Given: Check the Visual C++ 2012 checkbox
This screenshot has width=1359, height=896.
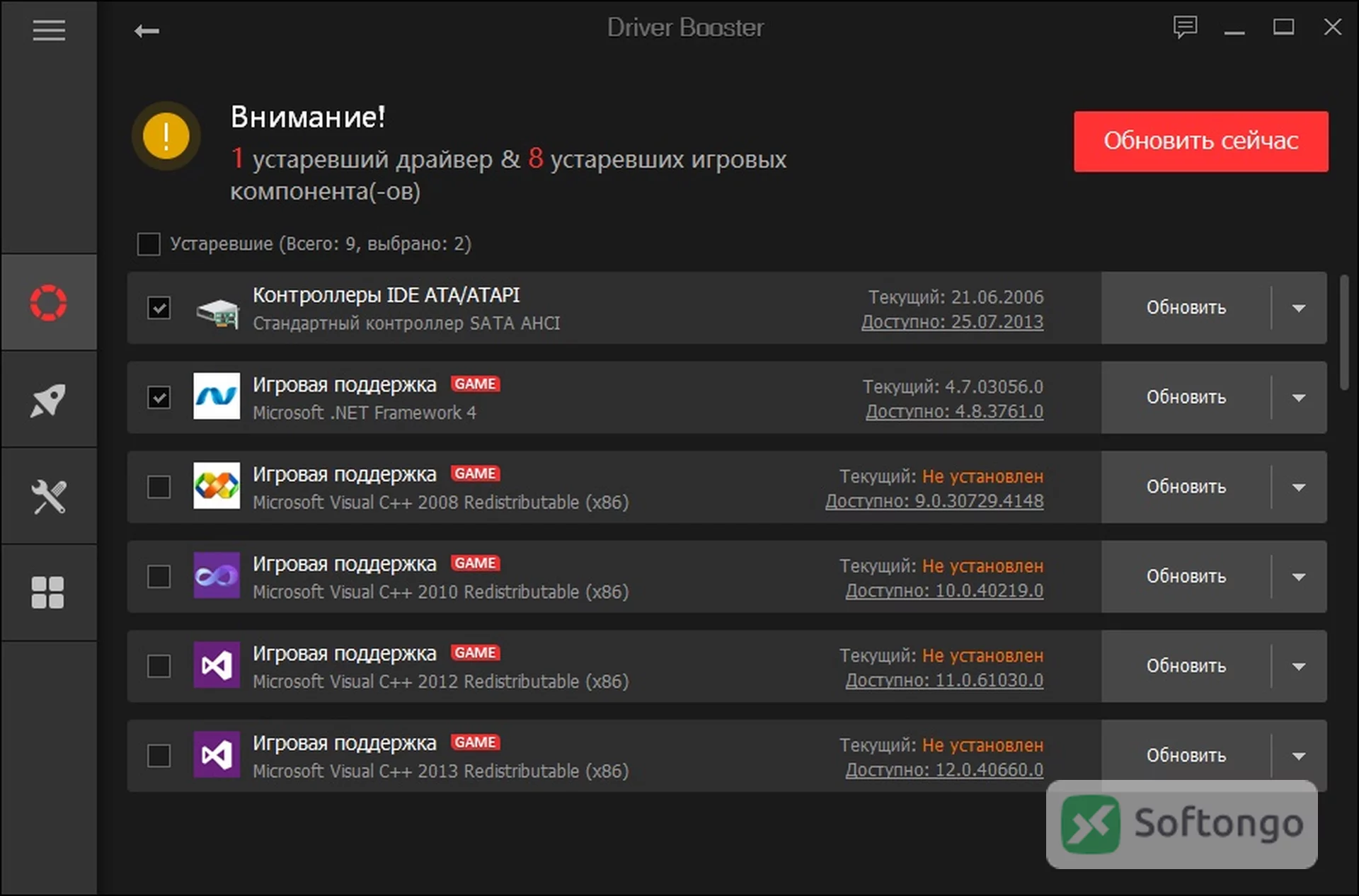Looking at the screenshot, I should (x=159, y=666).
